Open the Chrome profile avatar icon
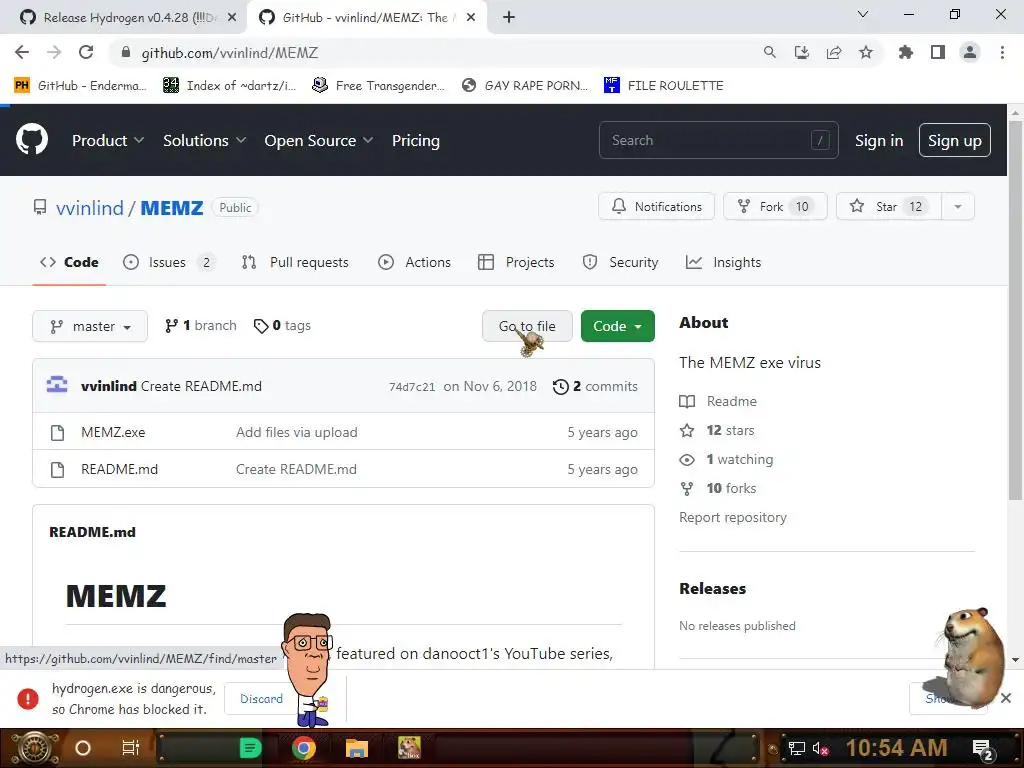This screenshot has width=1024, height=768. coord(970,52)
